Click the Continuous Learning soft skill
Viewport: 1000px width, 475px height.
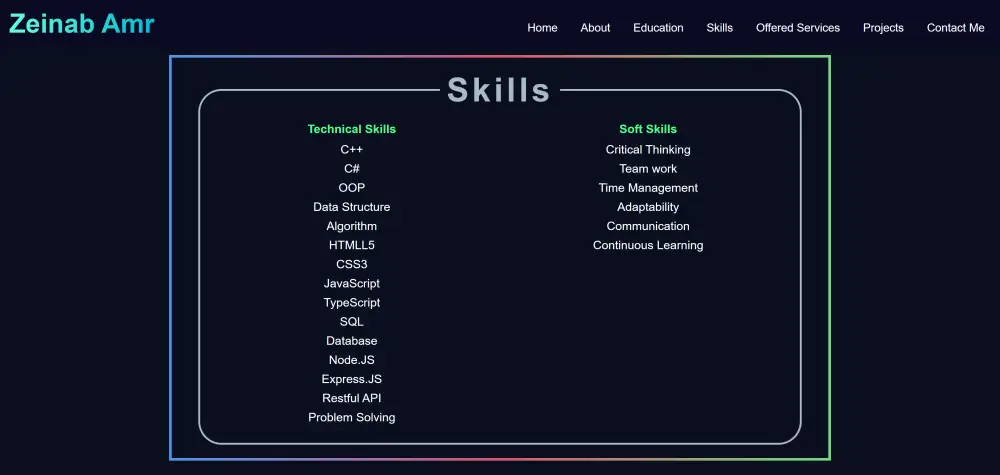[648, 245]
